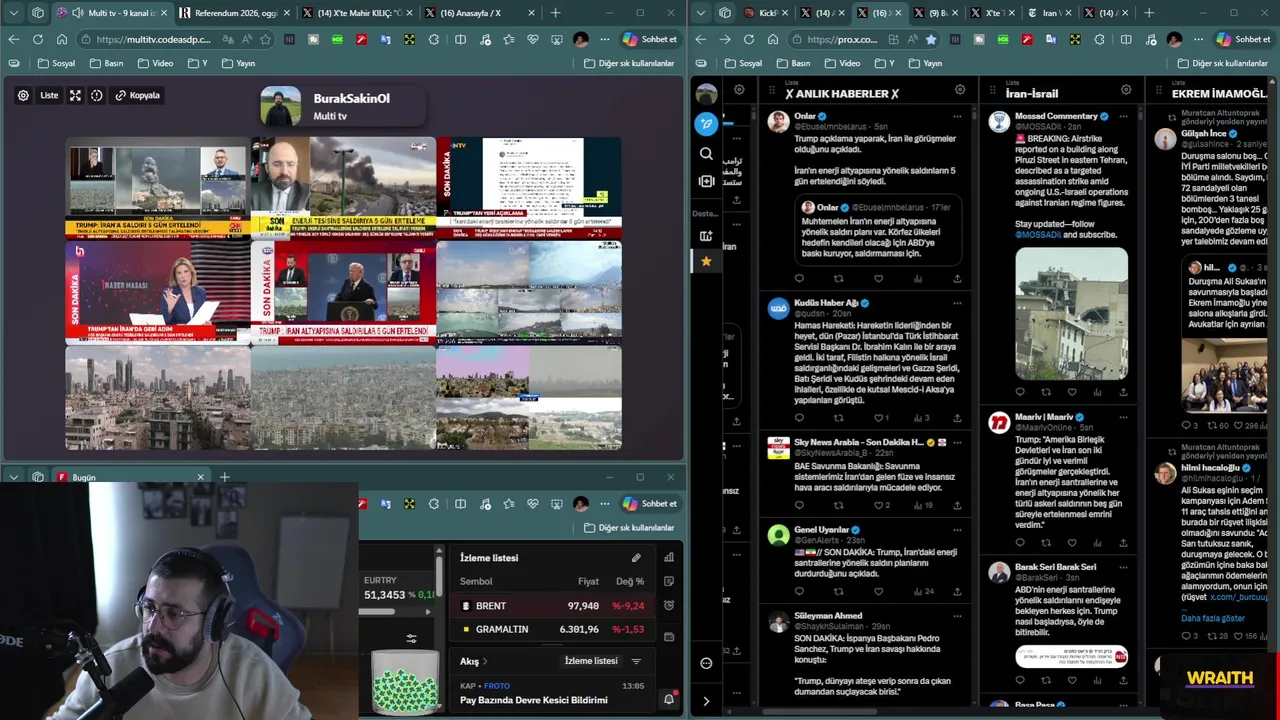
Task: Open left browser tab search dropdown arrow
Action: tap(14, 13)
